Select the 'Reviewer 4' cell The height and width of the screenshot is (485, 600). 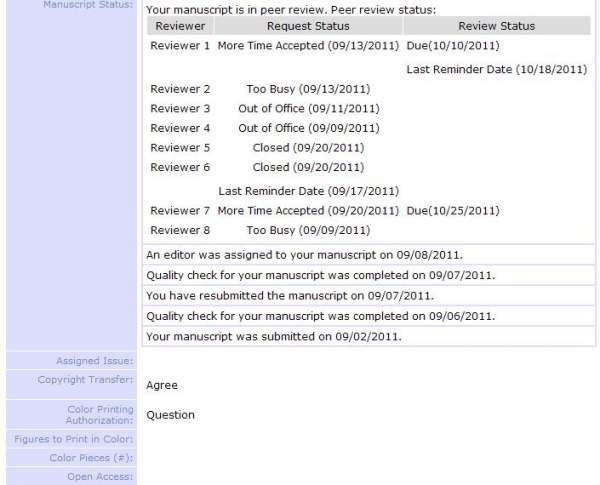coord(180,128)
